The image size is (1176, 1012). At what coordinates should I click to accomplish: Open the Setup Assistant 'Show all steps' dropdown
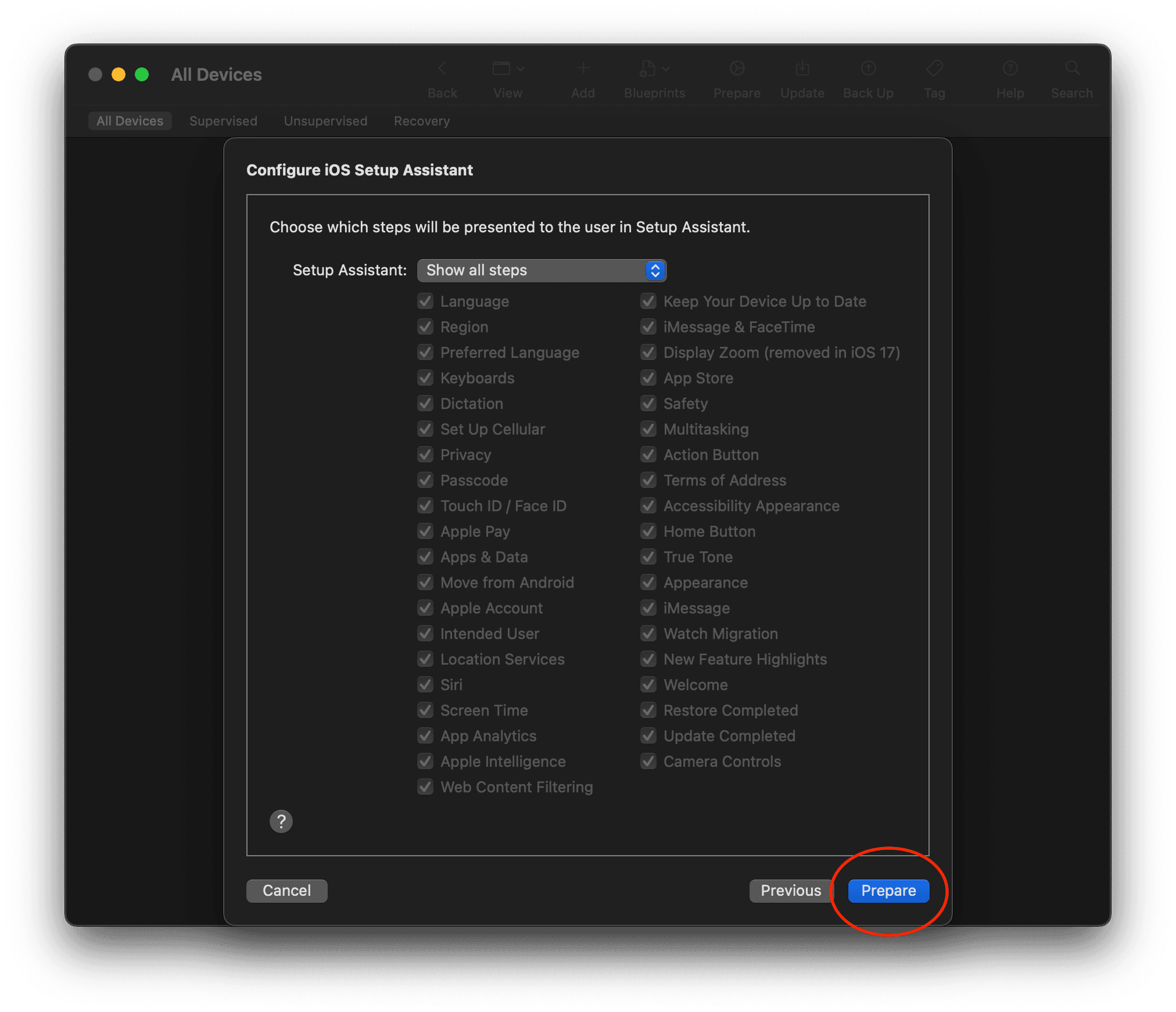click(x=542, y=270)
